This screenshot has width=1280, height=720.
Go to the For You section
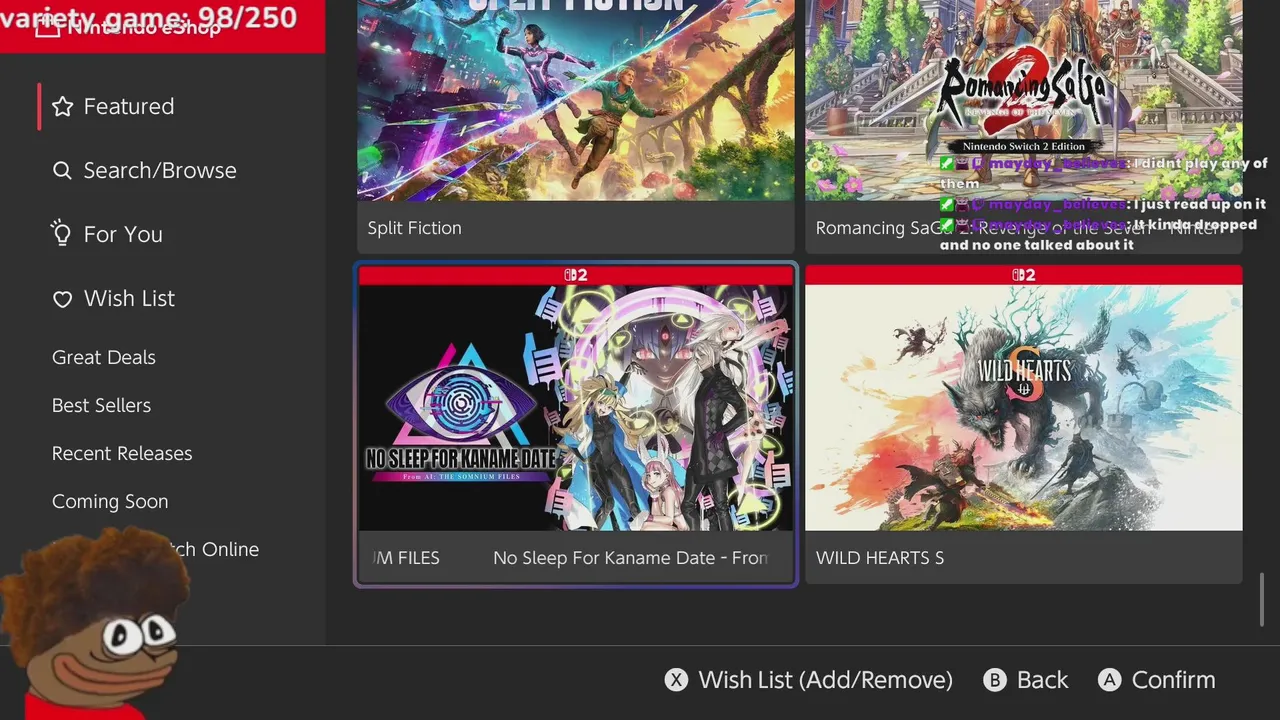123,235
